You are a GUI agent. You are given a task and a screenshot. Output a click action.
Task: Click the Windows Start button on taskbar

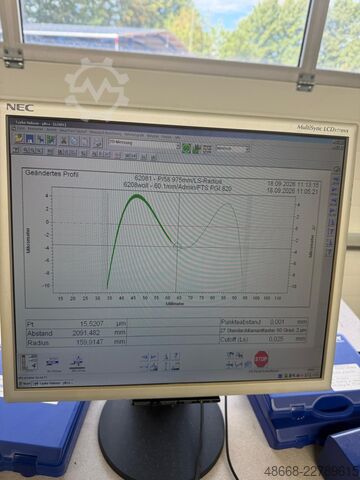pyautogui.click(x=25, y=383)
